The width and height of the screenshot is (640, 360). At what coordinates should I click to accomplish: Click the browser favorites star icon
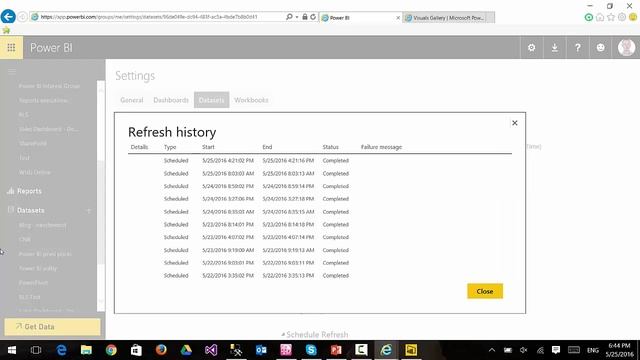click(611, 17)
